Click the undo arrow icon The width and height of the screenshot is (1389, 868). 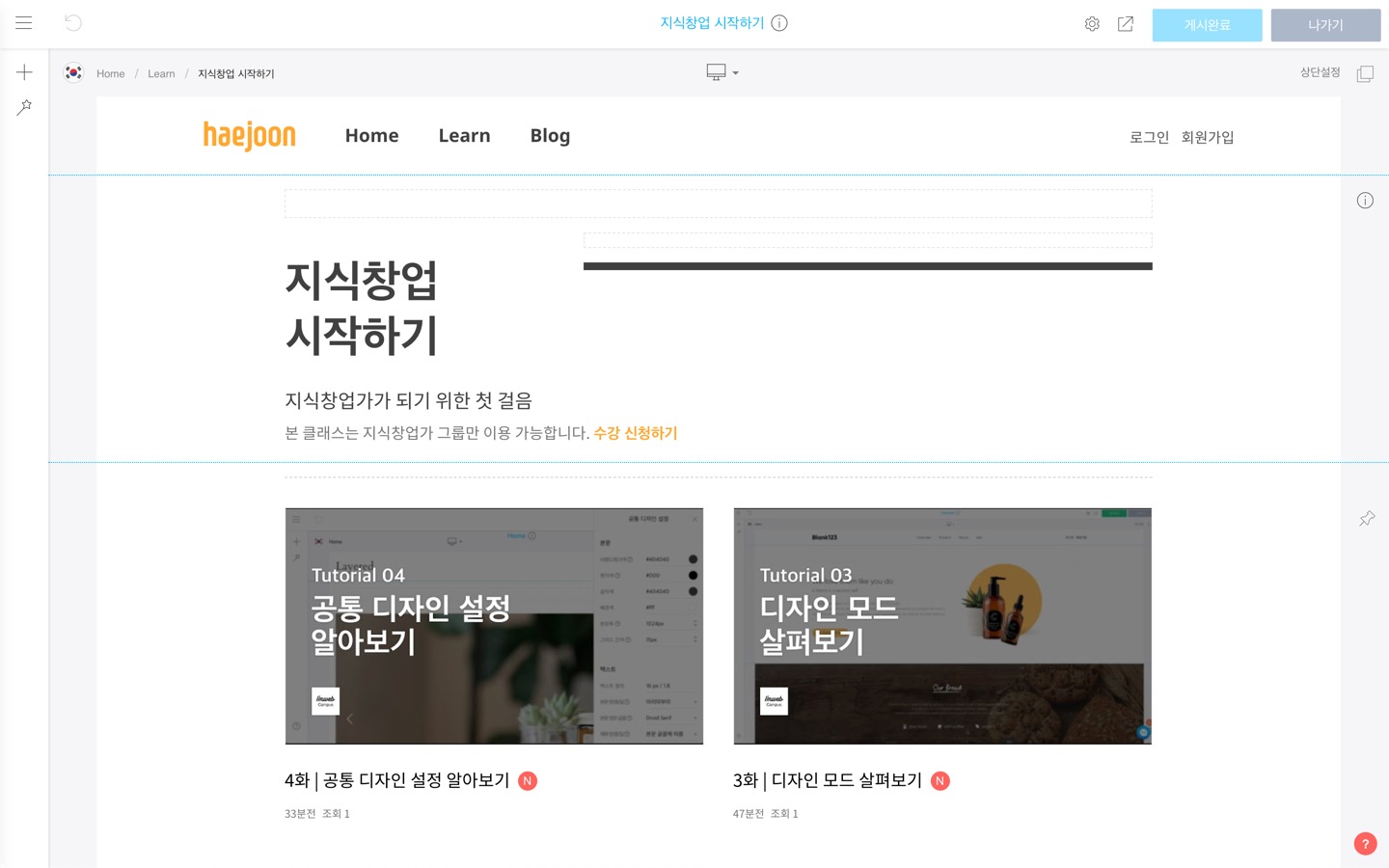pyautogui.click(x=73, y=23)
